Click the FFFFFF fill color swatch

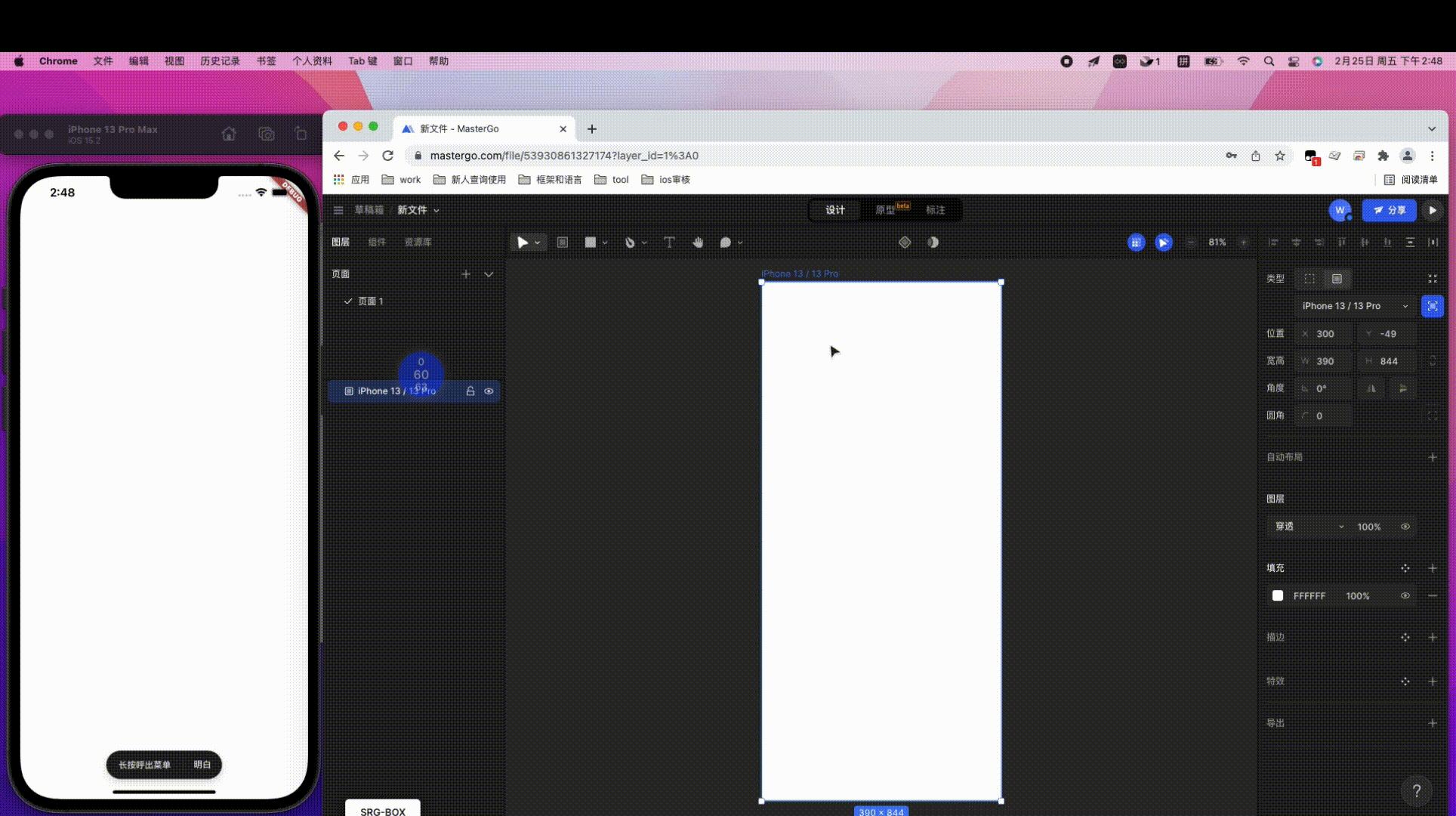[x=1278, y=595]
